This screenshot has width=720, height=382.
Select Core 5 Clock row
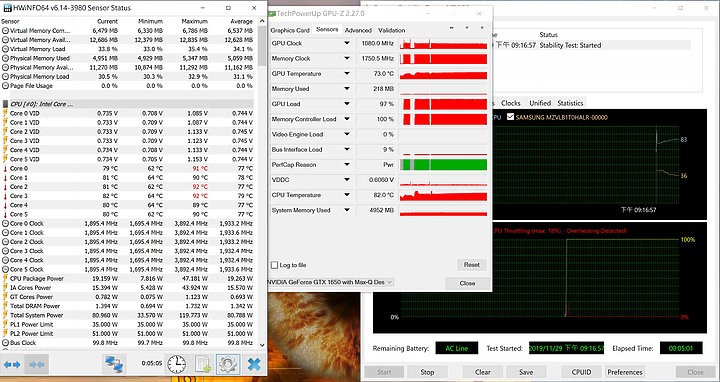[x=127, y=270]
